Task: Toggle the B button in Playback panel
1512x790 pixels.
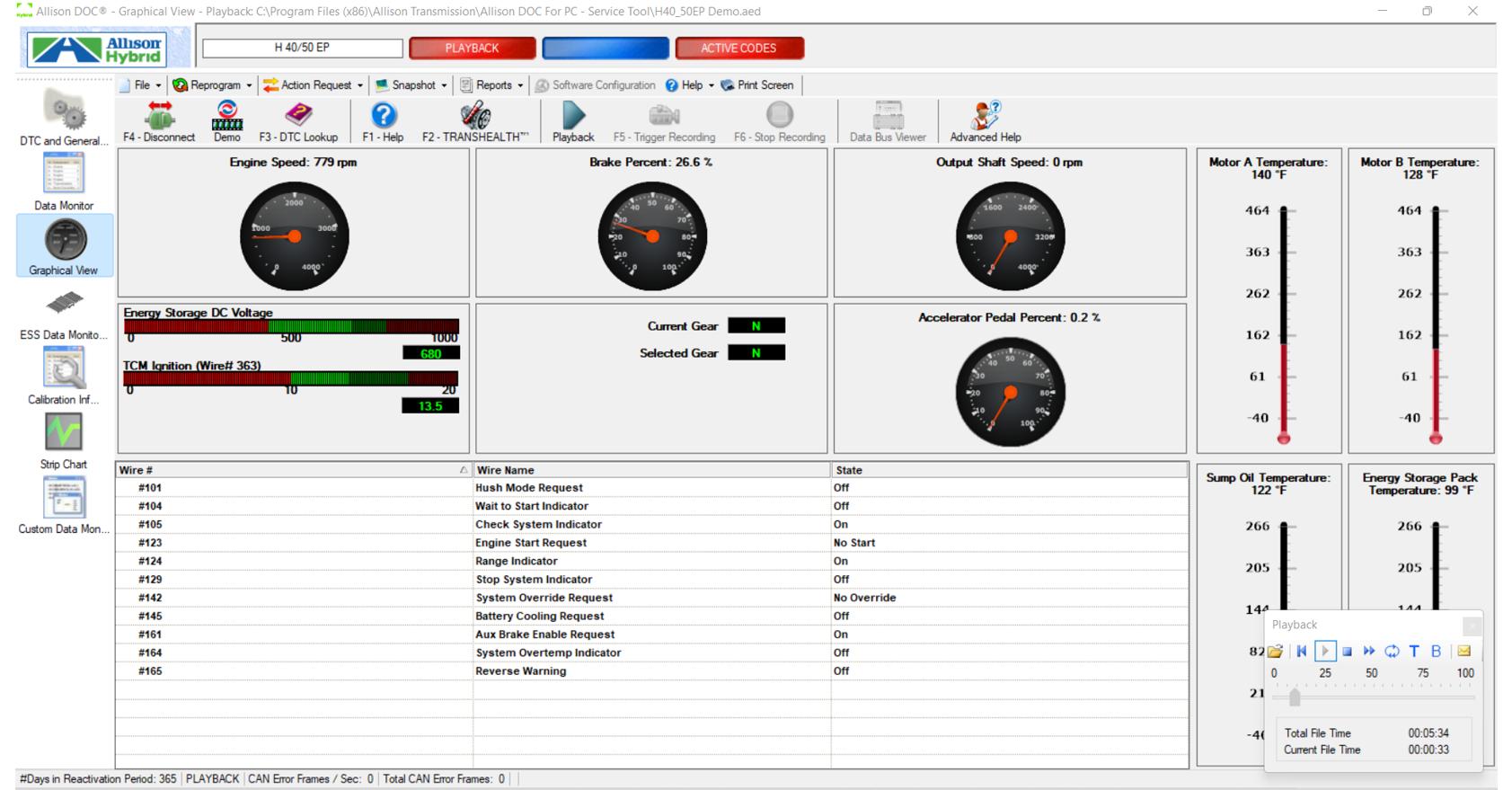Action: 1436,652
